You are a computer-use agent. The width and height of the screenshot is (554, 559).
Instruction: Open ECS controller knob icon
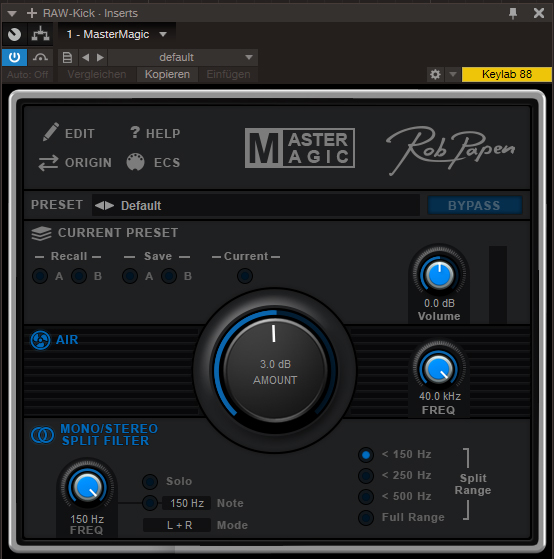tap(135, 162)
